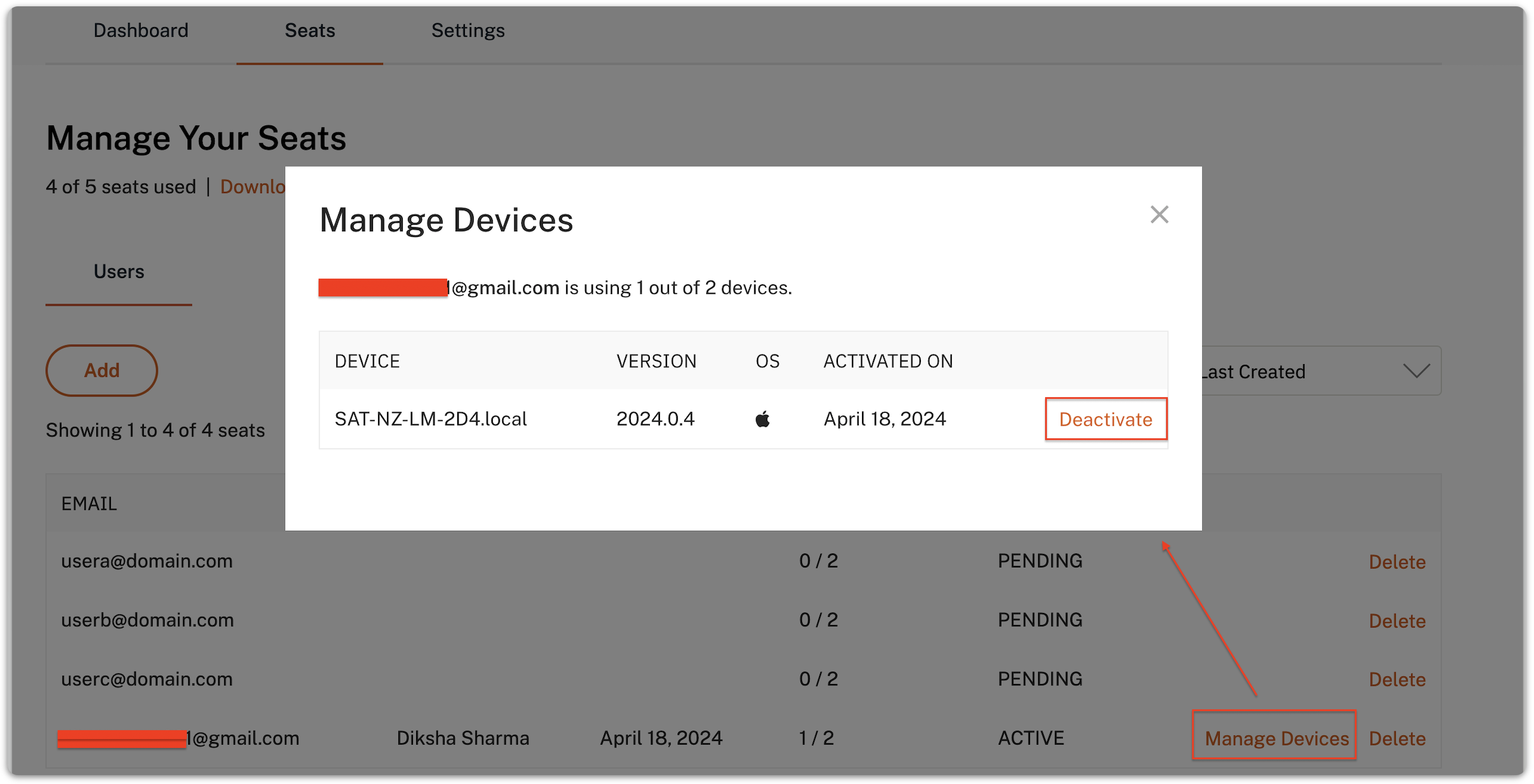
Task: Click the ACTIVATED ON column header
Action: pos(888,361)
